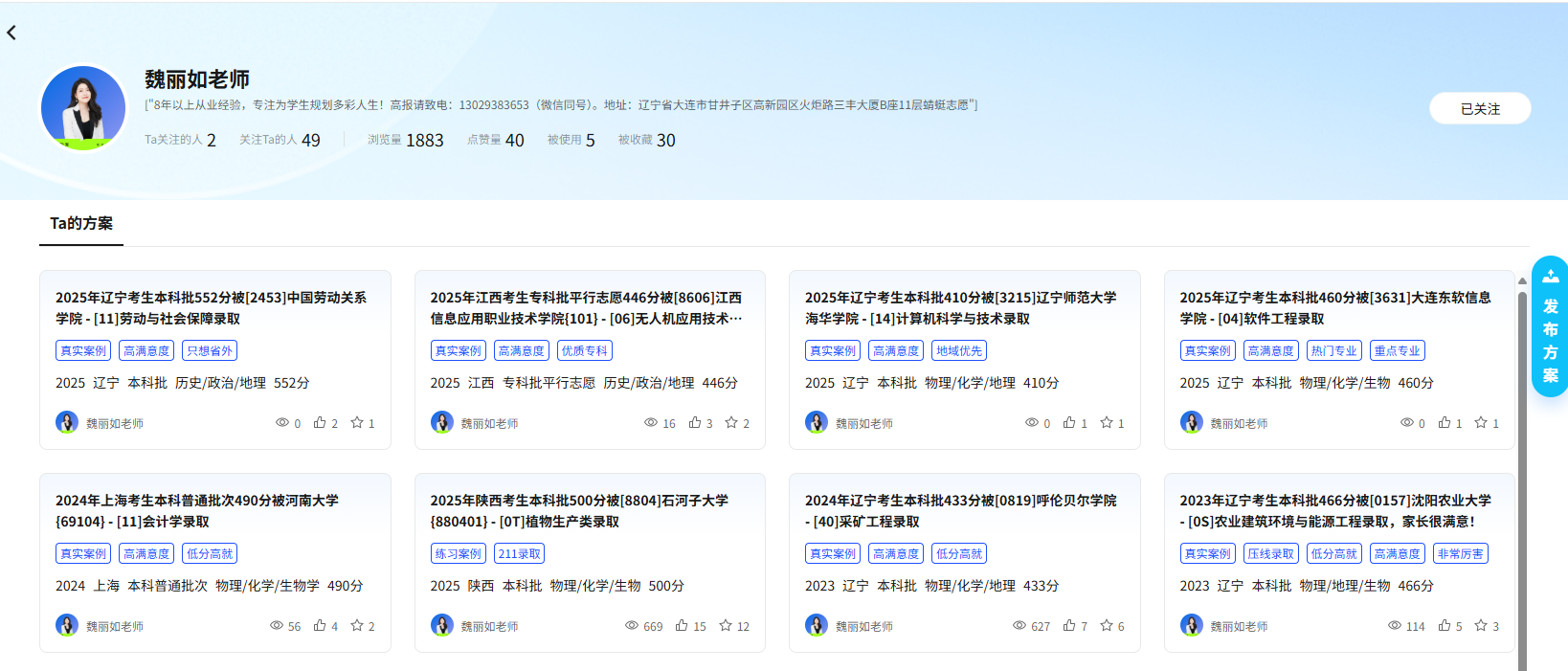The image size is (1568, 671).
Task: Like the 500分 石河子大学 card
Action: 682,625
